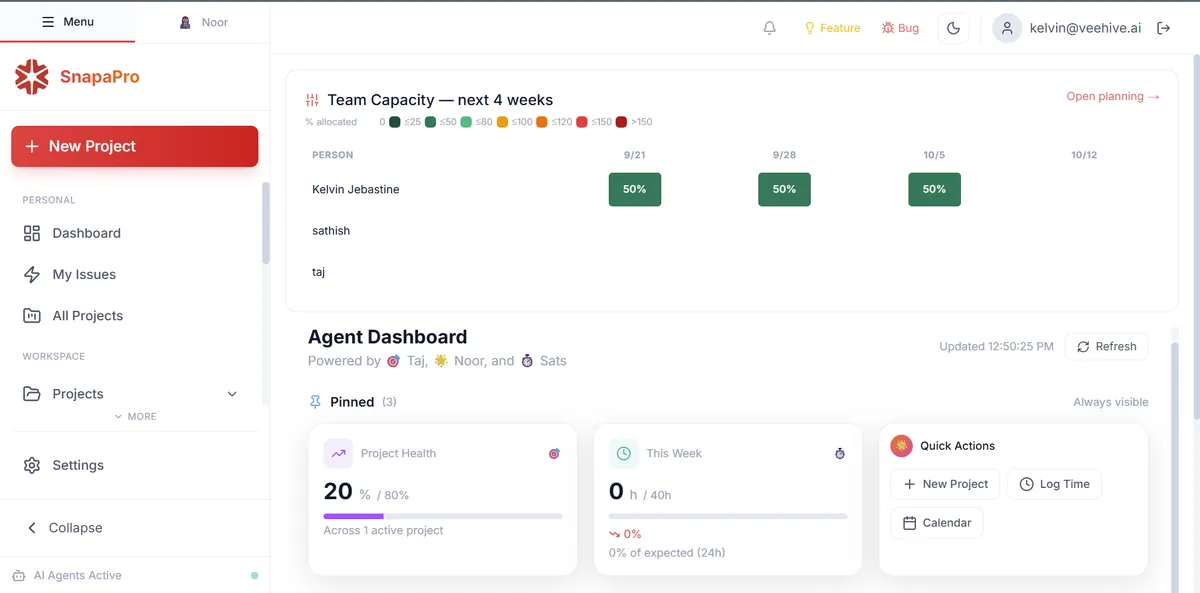Click the My Issues lightning icon
Image resolution: width=1200 pixels, height=593 pixels.
[x=32, y=274]
